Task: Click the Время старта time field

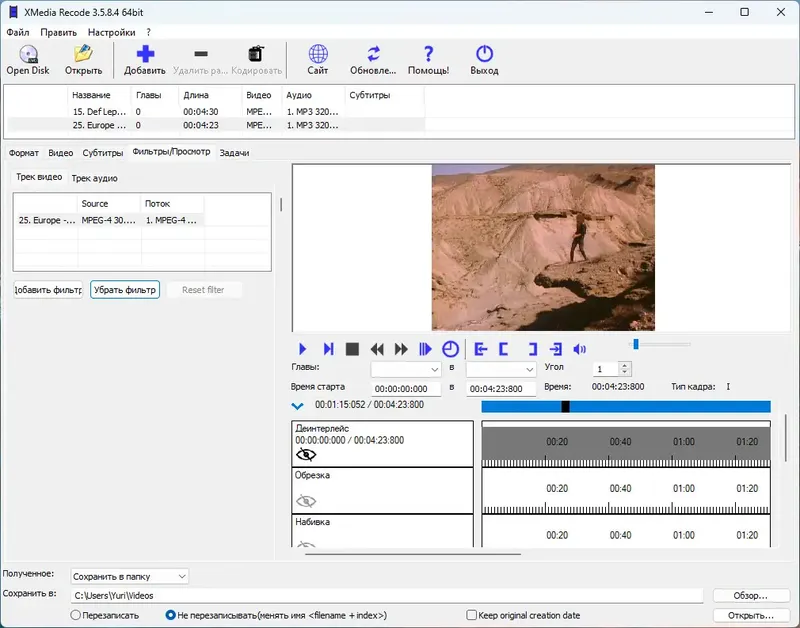Action: click(406, 387)
